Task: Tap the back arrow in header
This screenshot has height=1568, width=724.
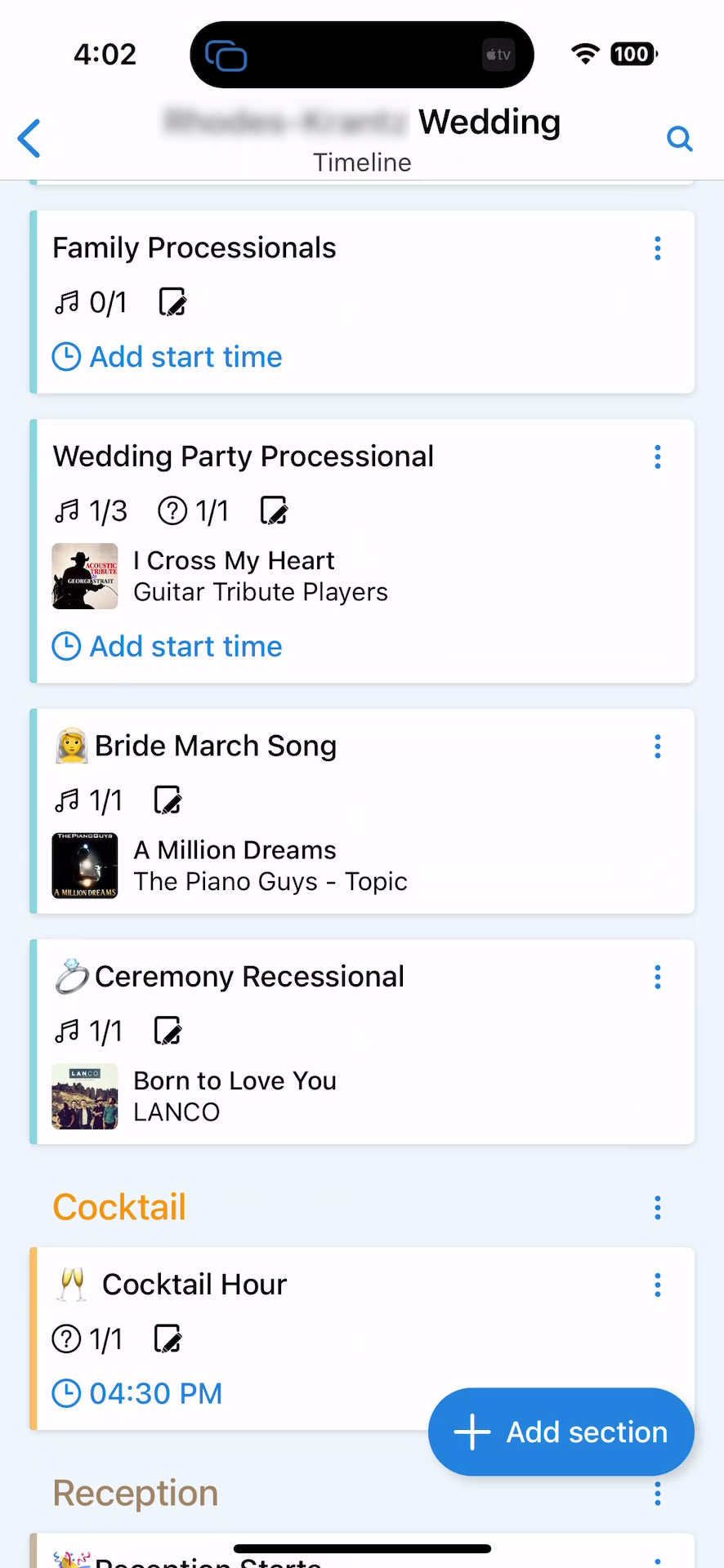Action: pos(29,138)
